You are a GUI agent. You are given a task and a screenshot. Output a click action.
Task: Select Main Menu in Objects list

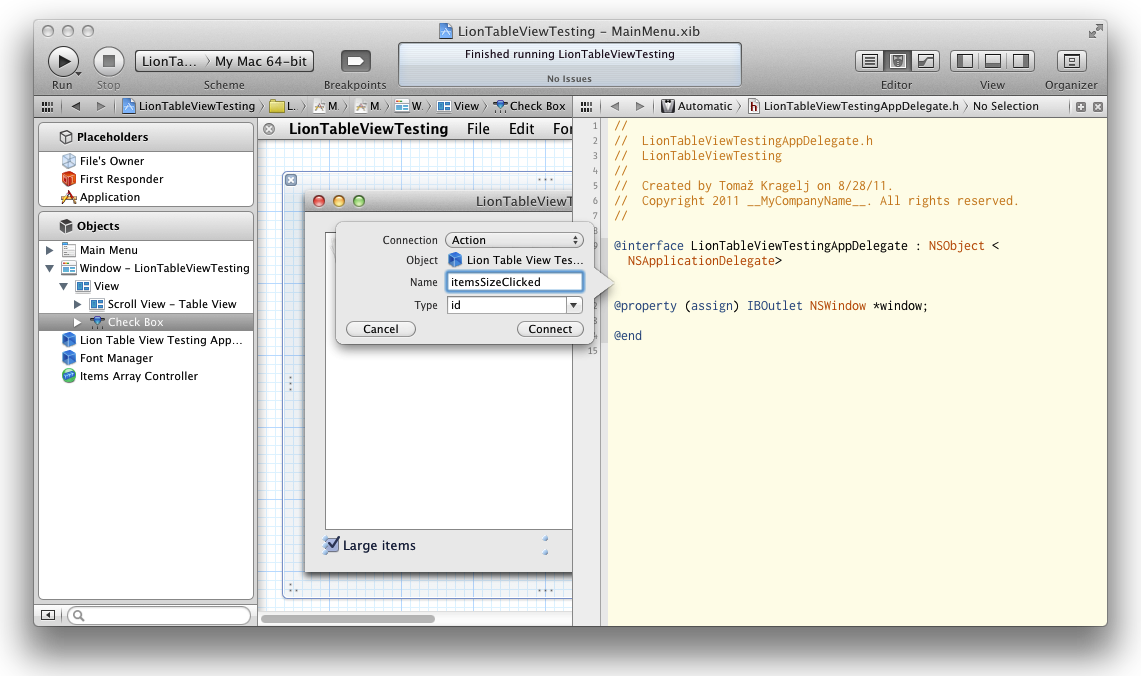[x=108, y=250]
